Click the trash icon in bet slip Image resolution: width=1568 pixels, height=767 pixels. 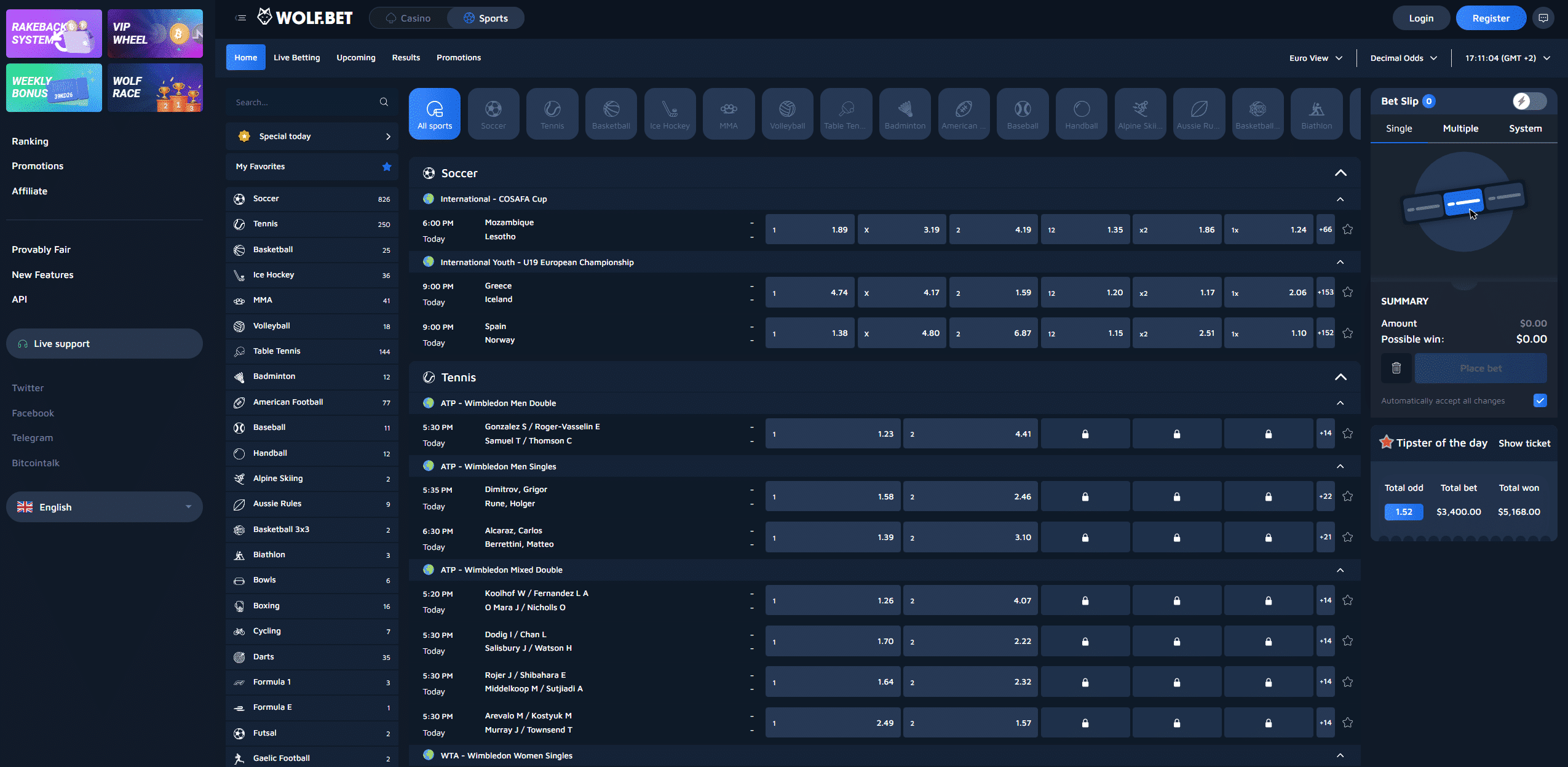pos(1396,368)
